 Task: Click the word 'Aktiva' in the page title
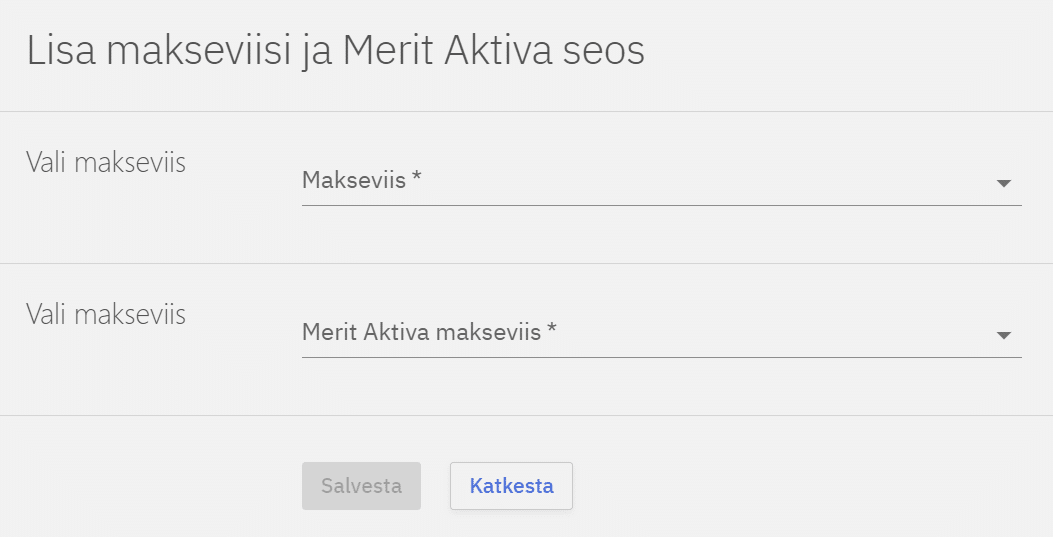click(496, 52)
